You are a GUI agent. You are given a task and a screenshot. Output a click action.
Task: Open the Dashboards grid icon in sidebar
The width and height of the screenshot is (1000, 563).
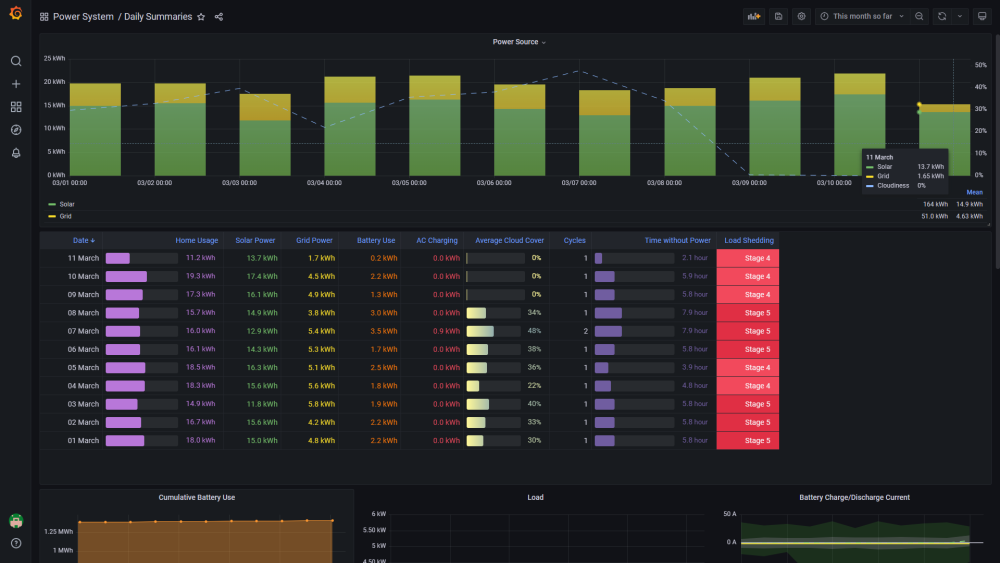click(16, 107)
